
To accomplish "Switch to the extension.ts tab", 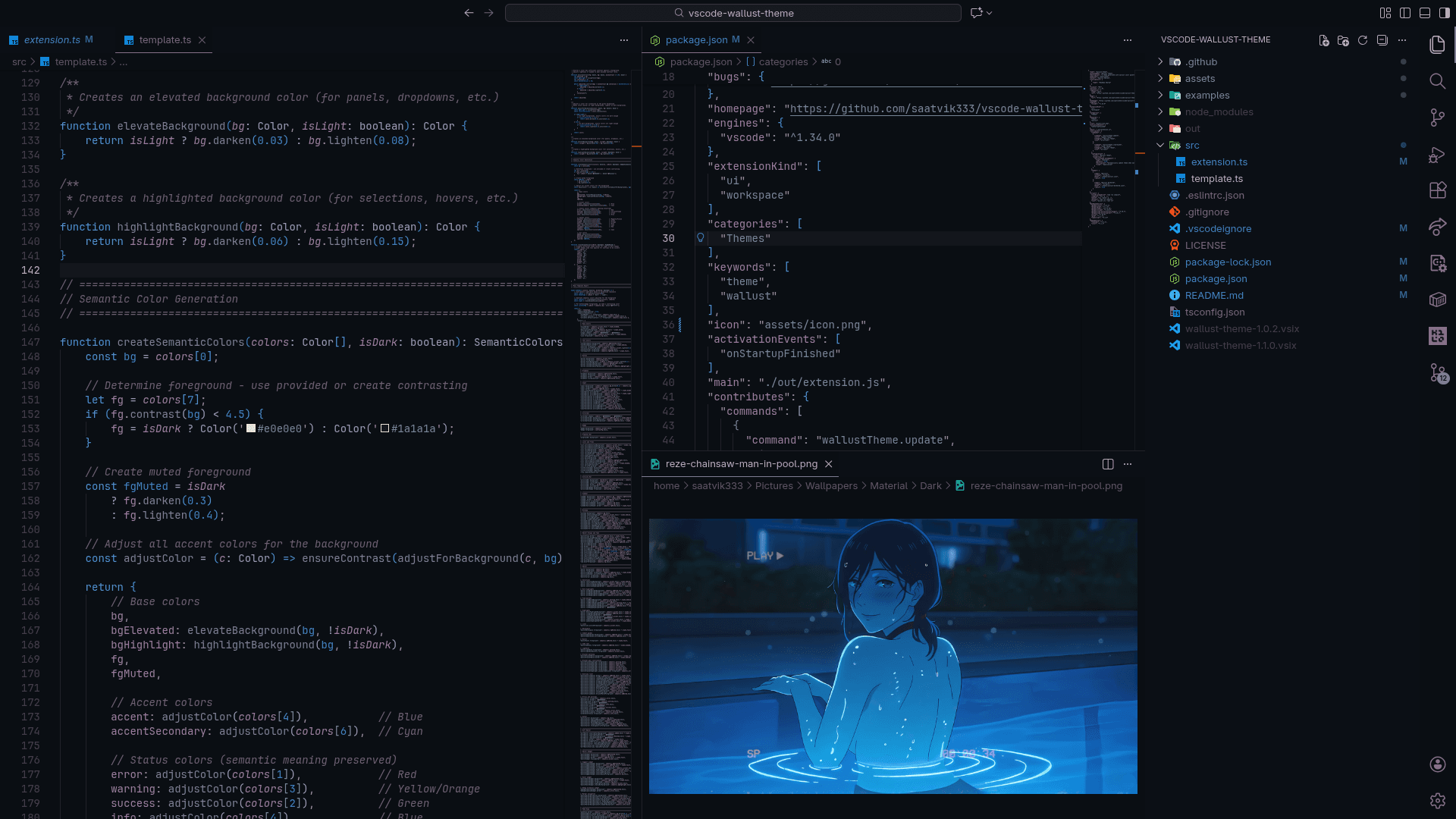I will coord(51,39).
